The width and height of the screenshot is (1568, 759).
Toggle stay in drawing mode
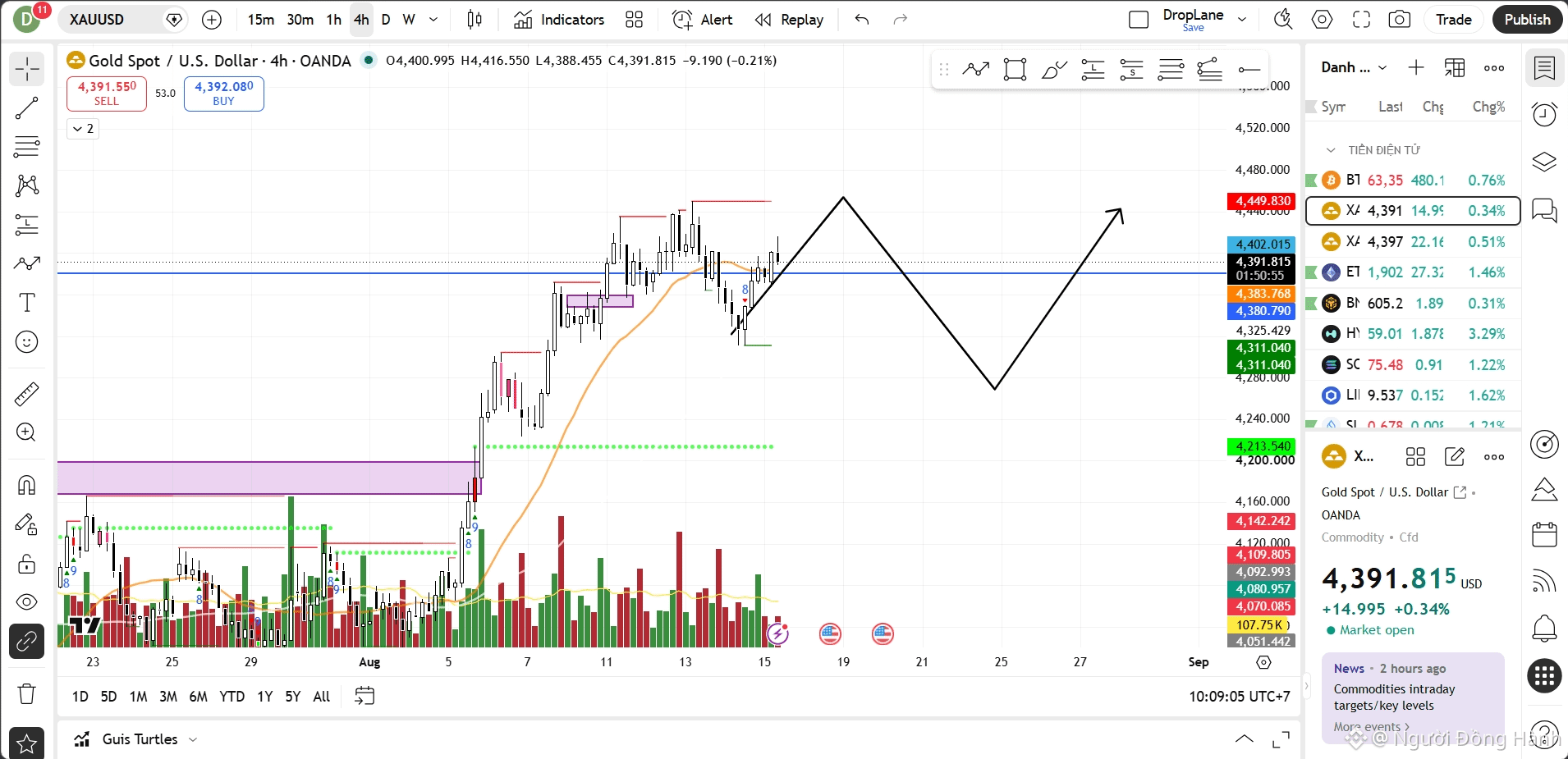point(27,524)
